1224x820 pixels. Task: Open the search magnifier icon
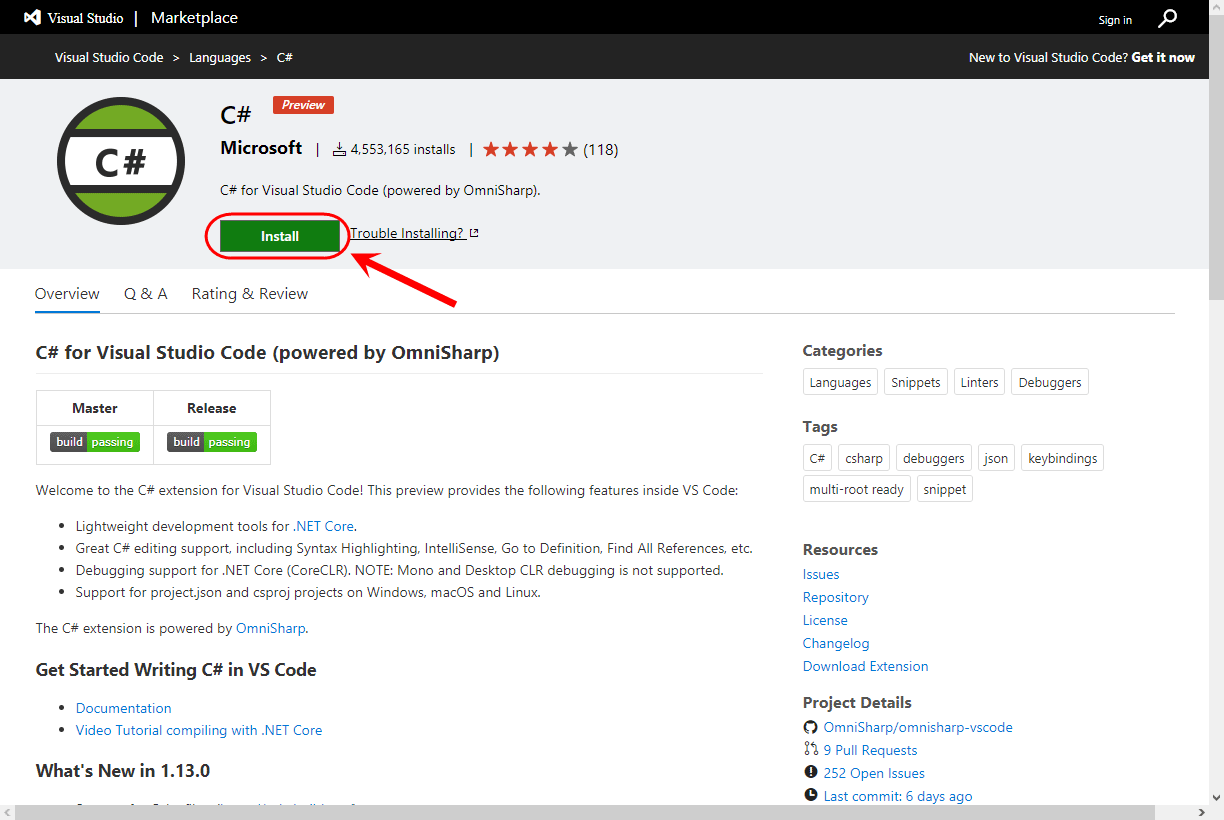click(x=1168, y=18)
